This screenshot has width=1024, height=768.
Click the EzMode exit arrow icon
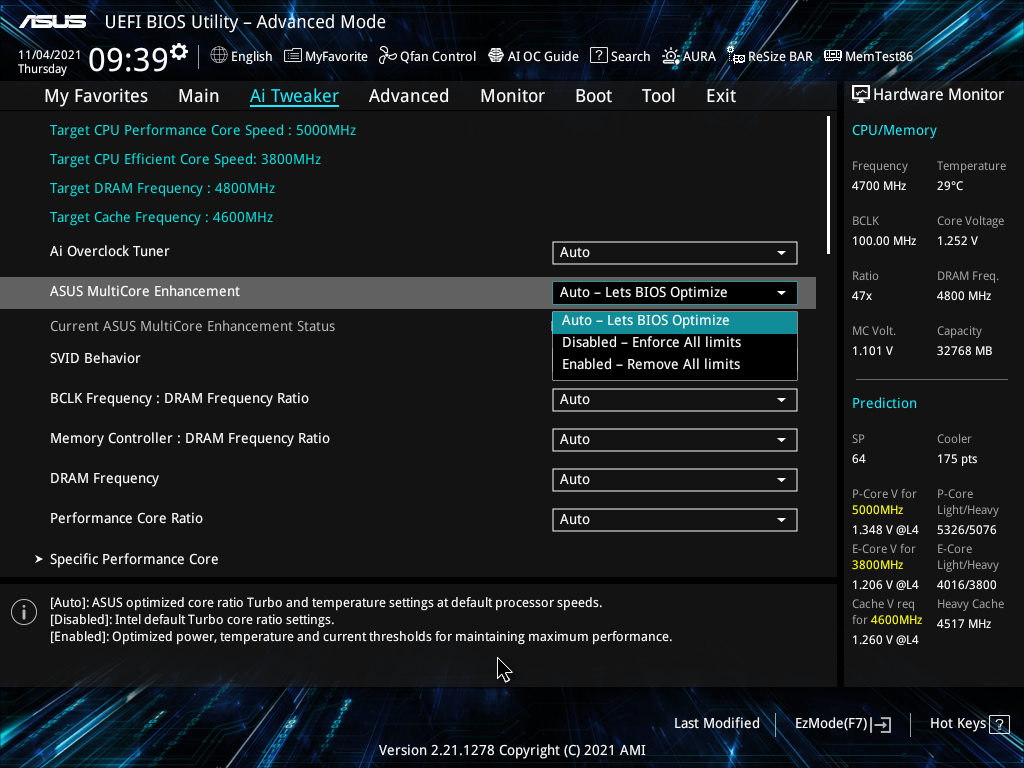(x=881, y=724)
